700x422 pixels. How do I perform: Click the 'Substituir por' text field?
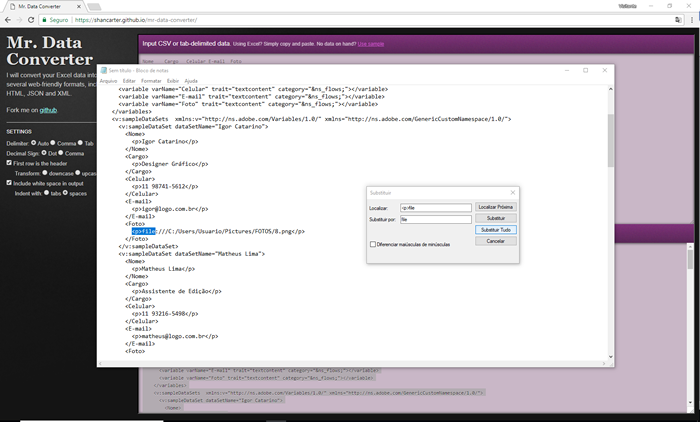click(x=436, y=219)
